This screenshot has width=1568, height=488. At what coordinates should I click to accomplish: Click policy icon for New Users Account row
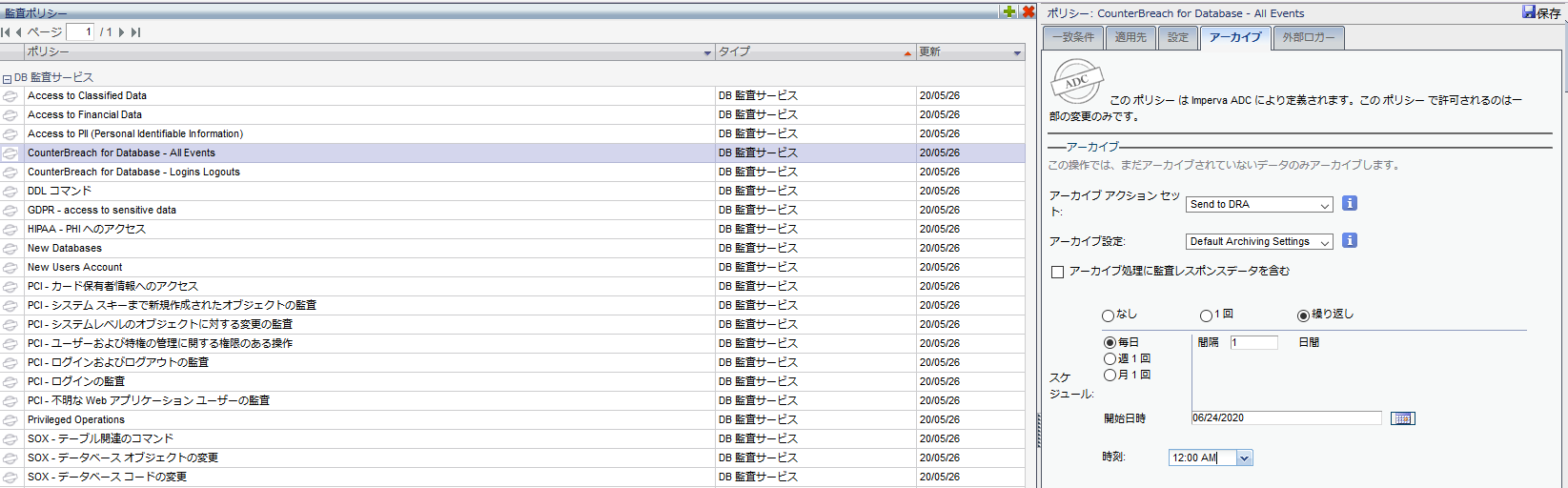[10, 268]
